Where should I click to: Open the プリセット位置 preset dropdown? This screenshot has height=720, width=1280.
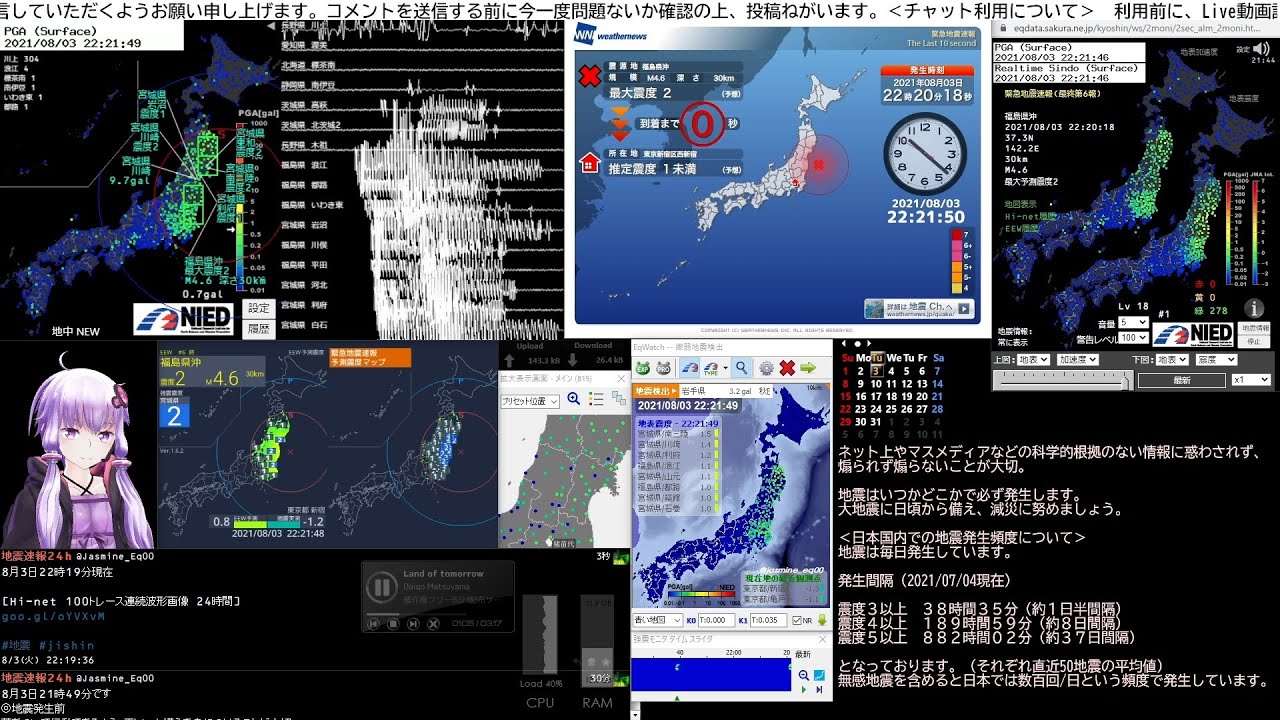click(x=529, y=400)
